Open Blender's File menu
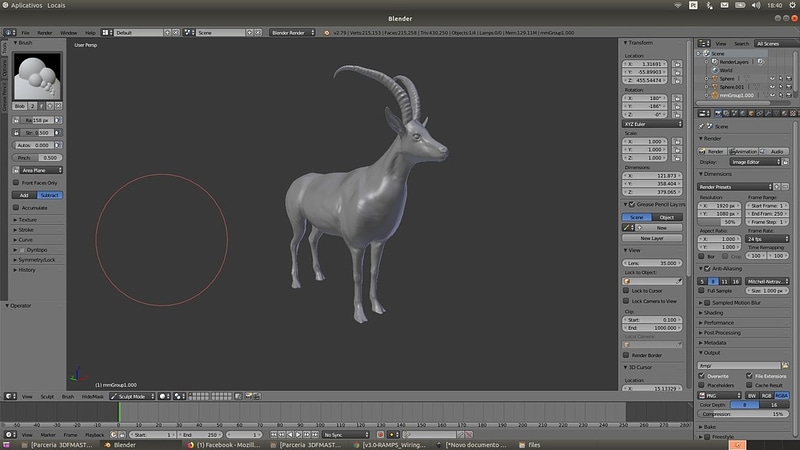This screenshot has height=450, width=800. pyautogui.click(x=25, y=33)
